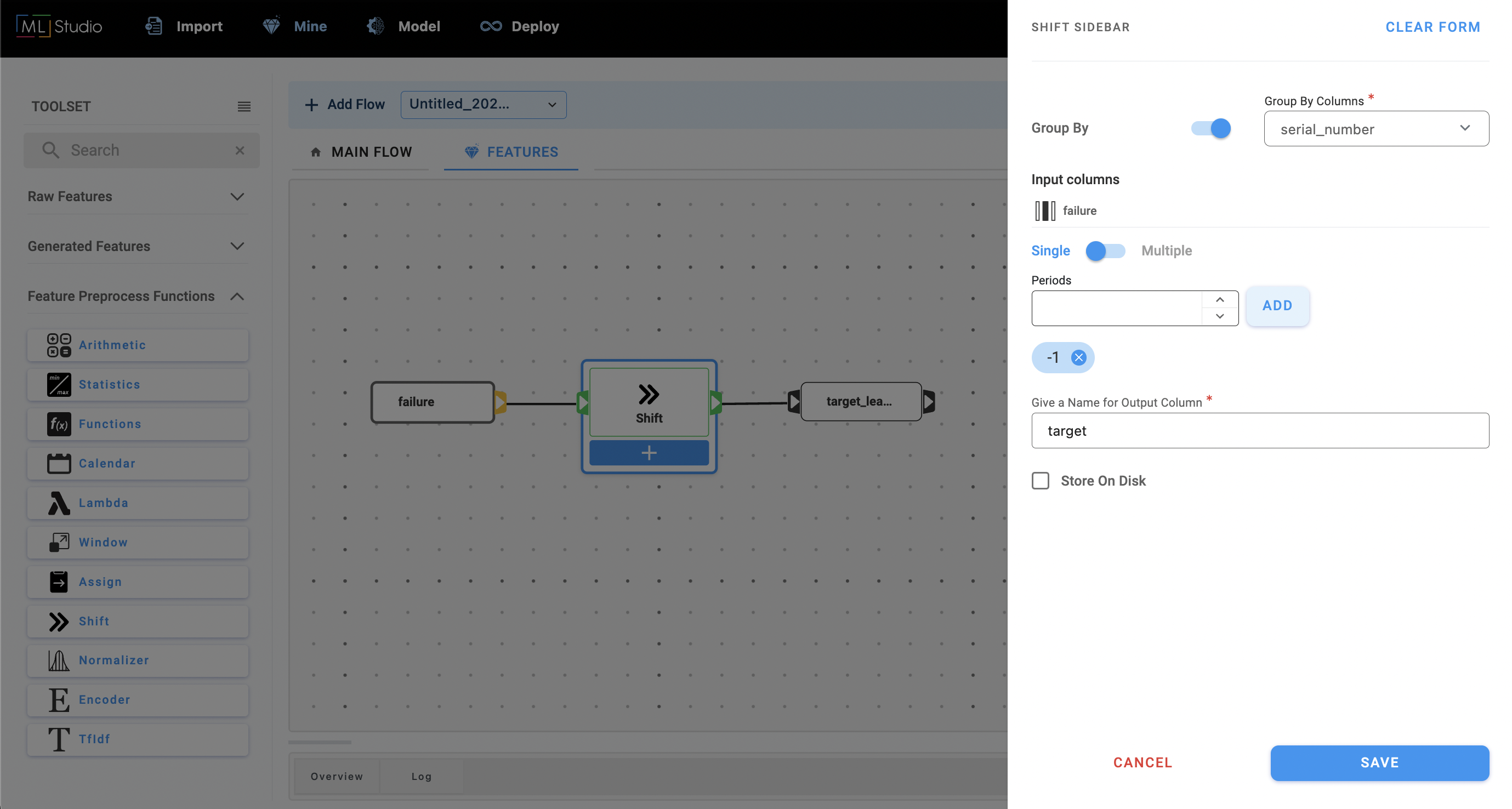The height and width of the screenshot is (809, 1512).
Task: Switch Single/Multiple toggle to Multiple
Action: click(1105, 250)
